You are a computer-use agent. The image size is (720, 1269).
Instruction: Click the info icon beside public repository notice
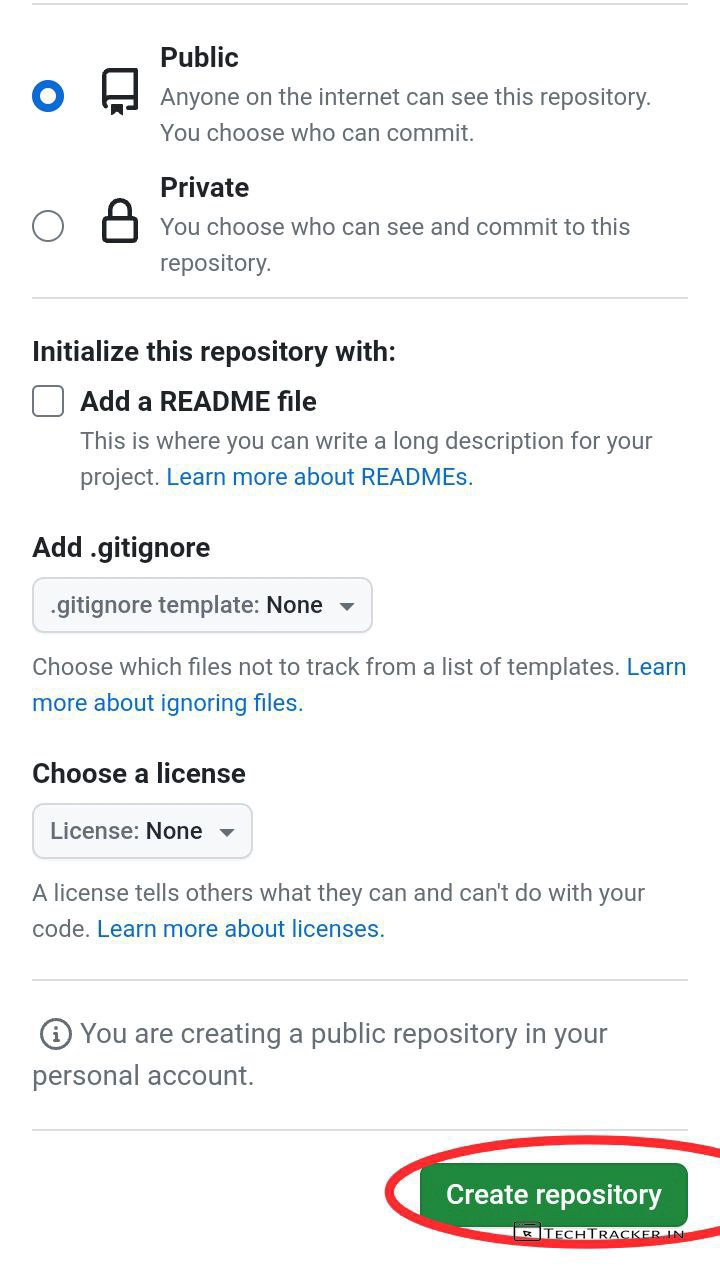point(55,1034)
